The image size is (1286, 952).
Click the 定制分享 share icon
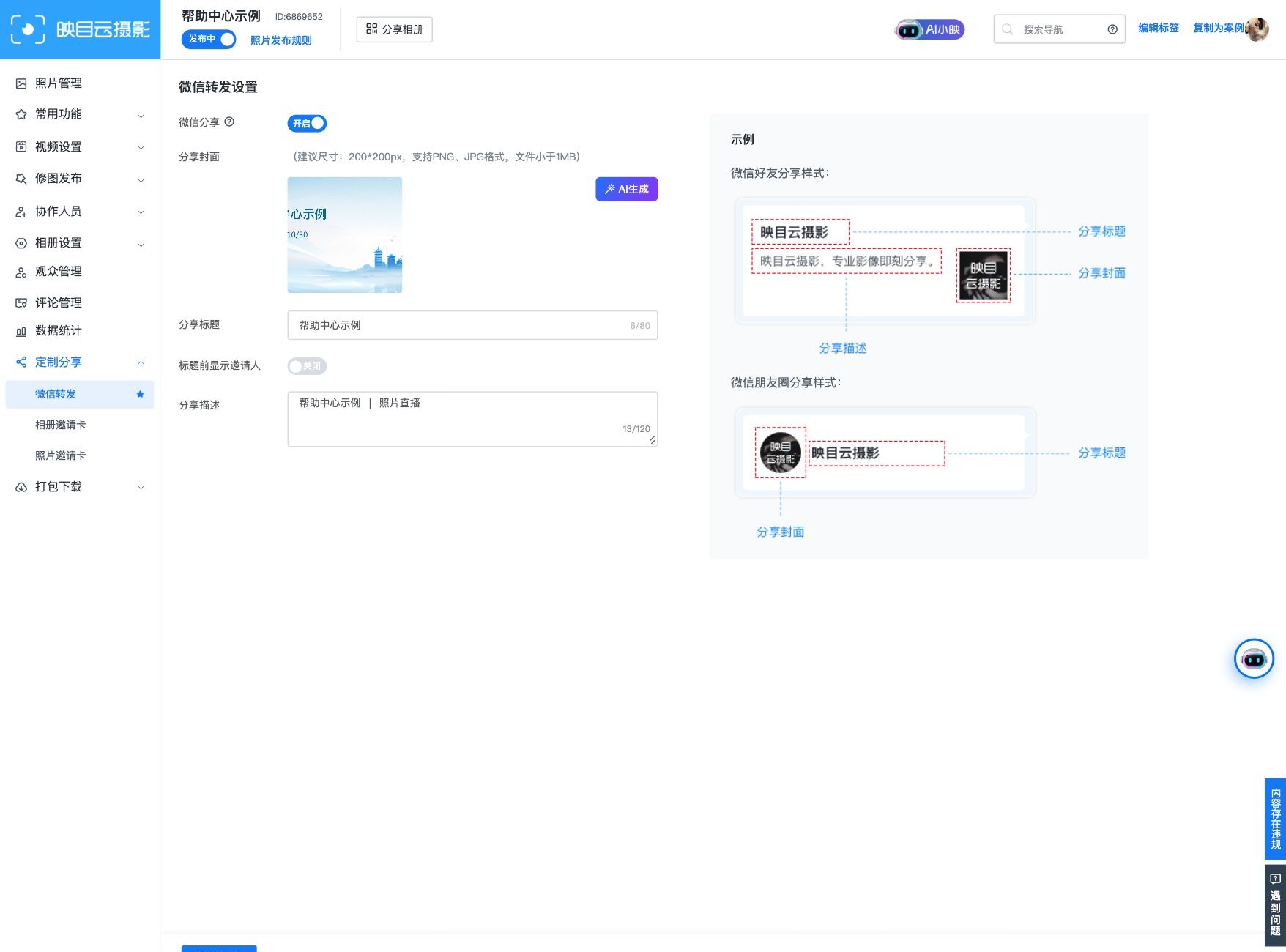point(21,362)
